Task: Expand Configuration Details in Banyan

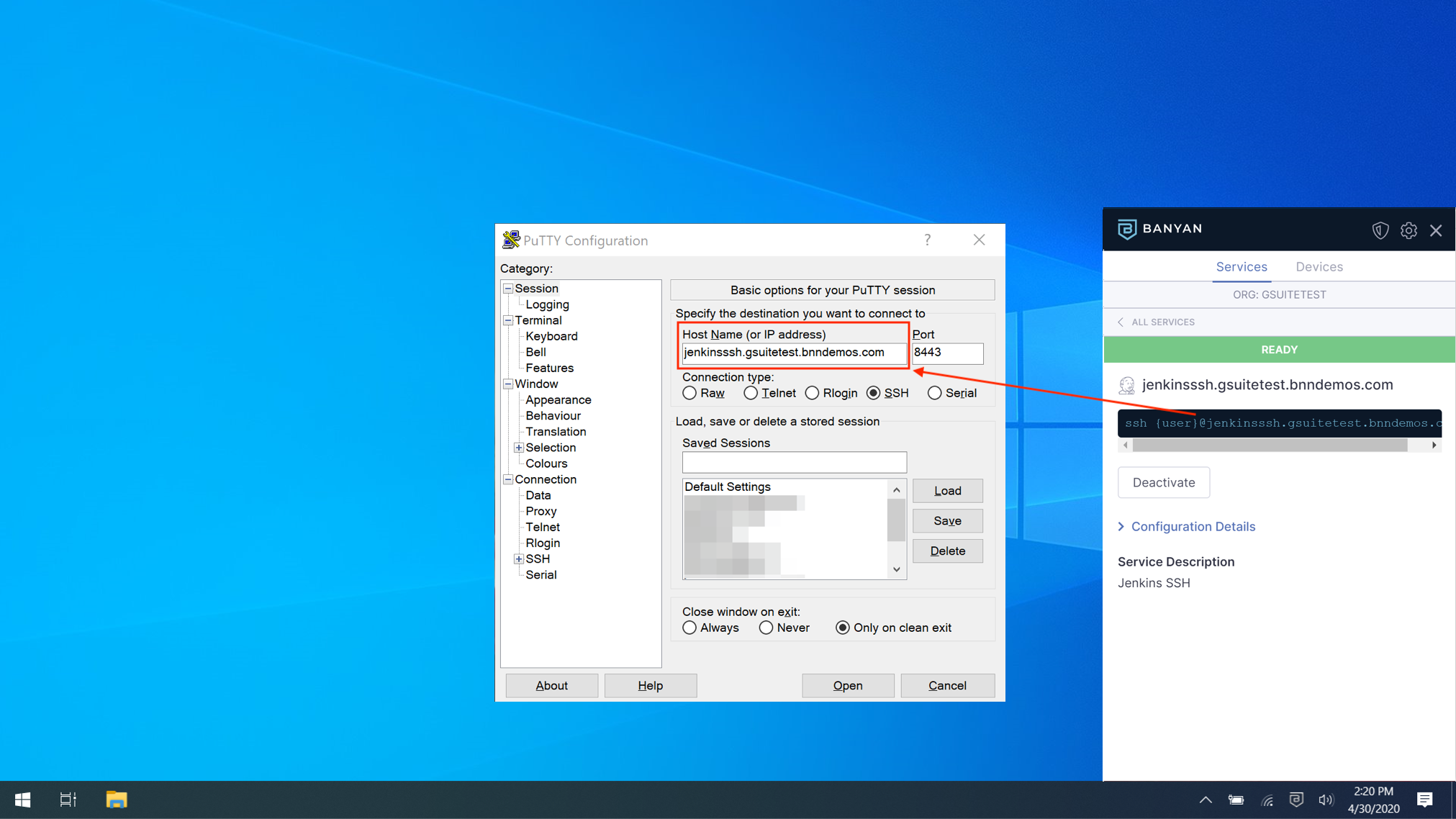Action: [1186, 527]
